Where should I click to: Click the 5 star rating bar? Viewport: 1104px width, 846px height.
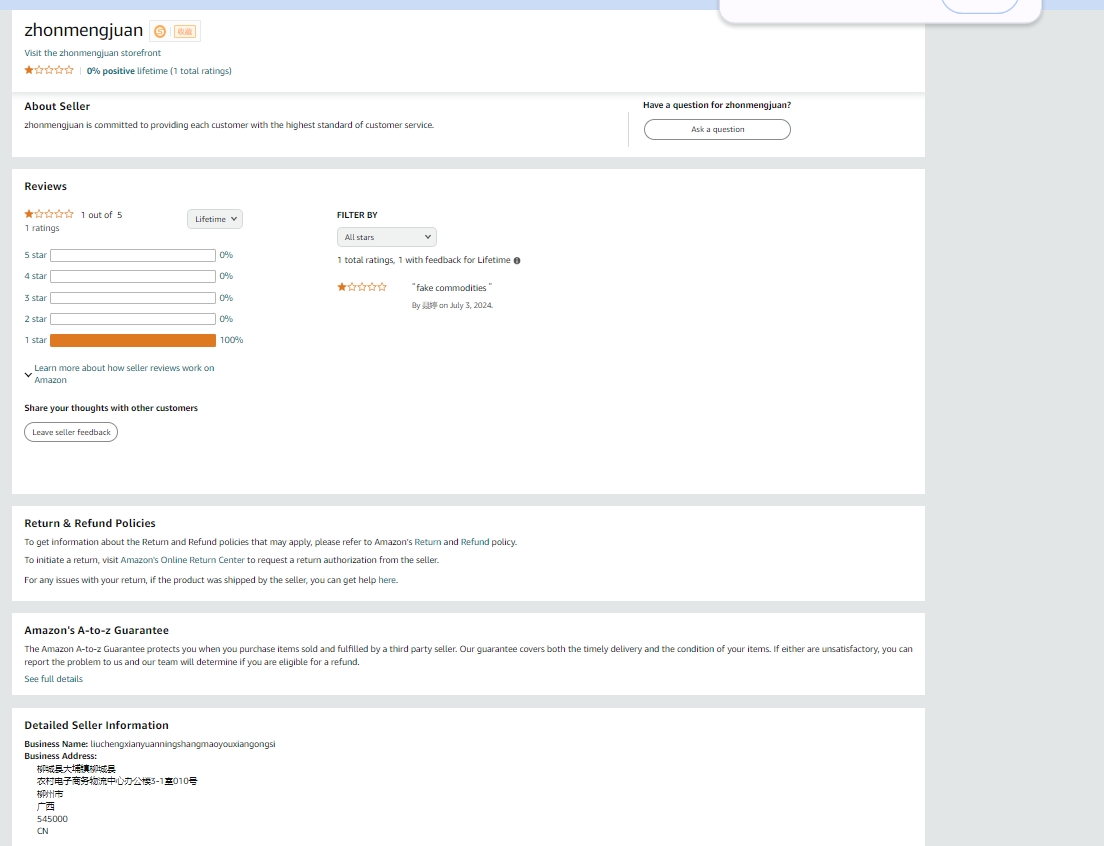[133, 255]
